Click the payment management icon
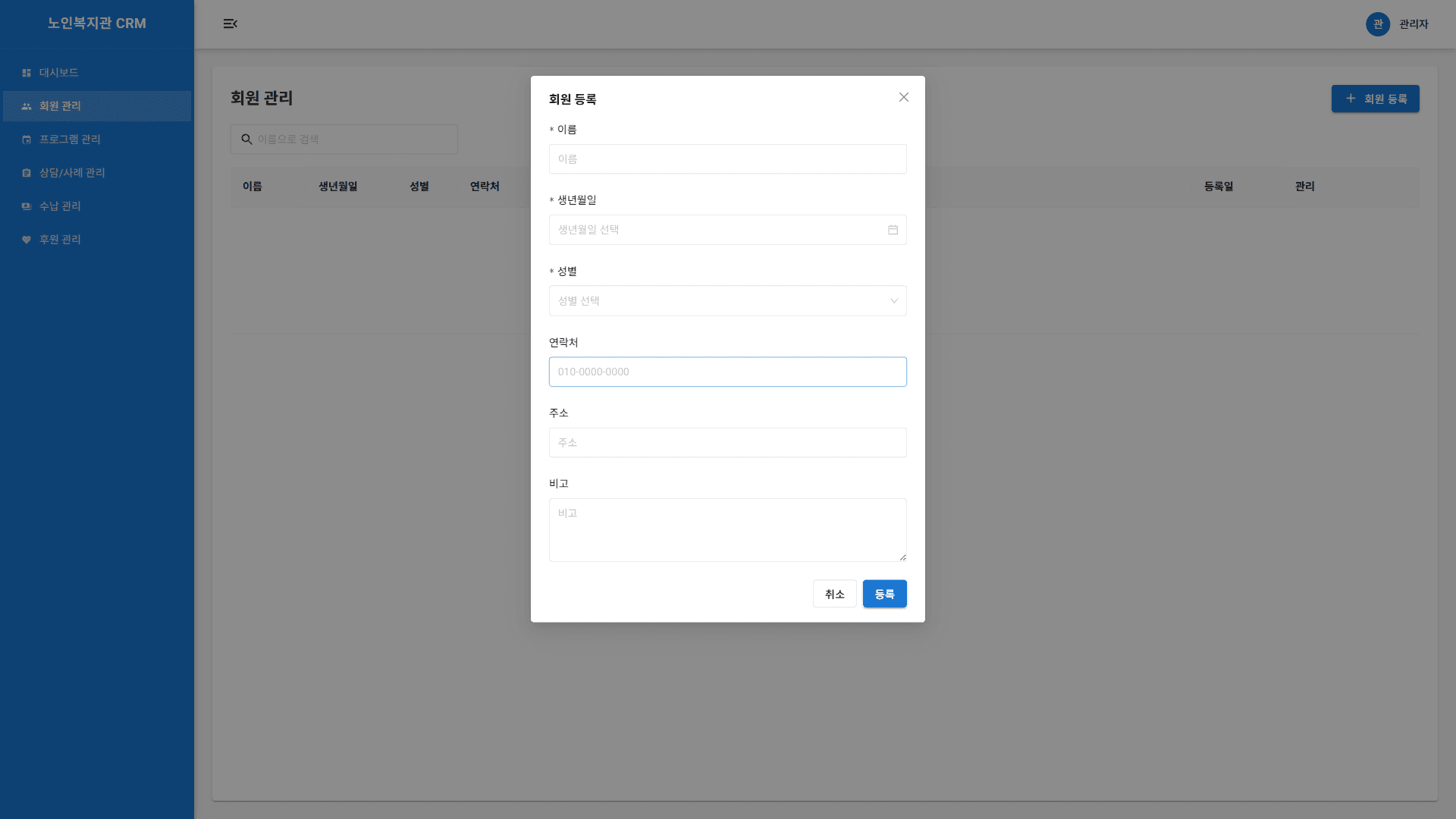This screenshot has width=1456, height=819. [x=27, y=206]
